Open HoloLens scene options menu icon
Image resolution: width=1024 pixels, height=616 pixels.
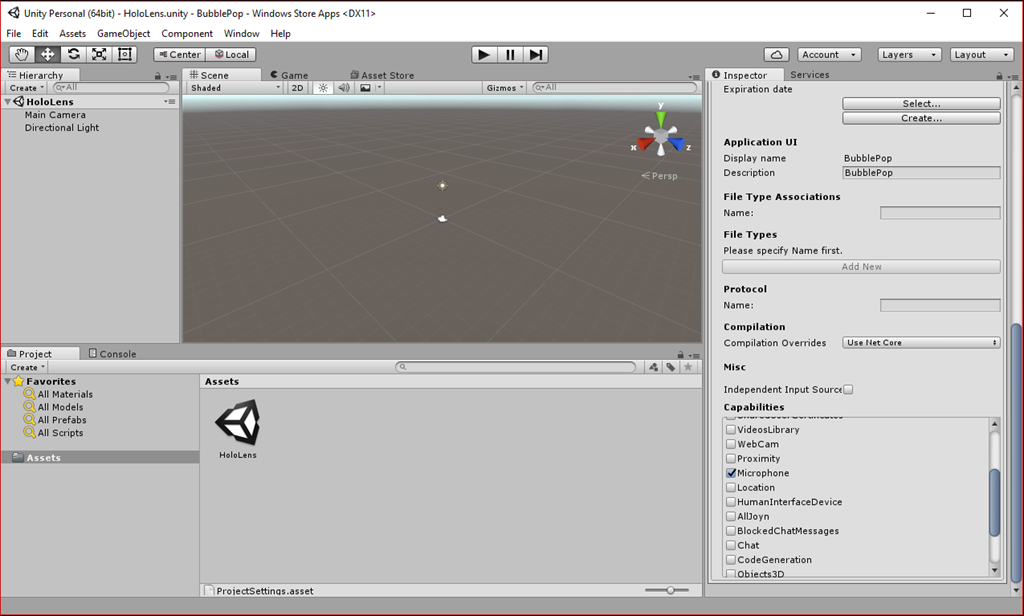click(170, 102)
